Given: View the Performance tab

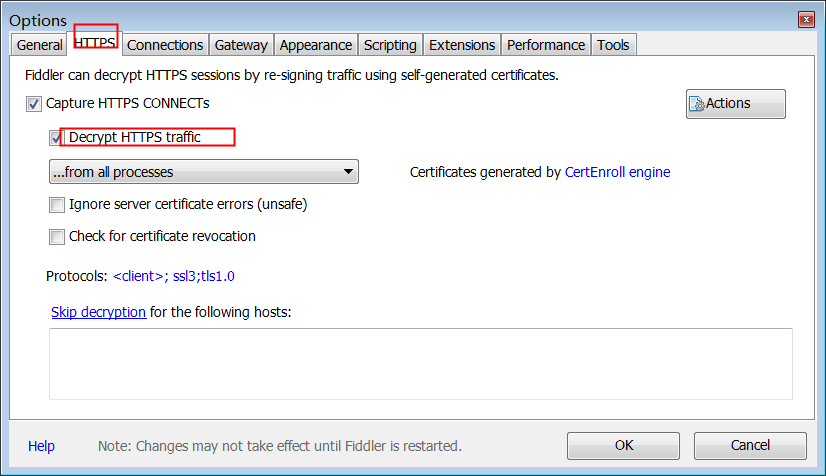Looking at the screenshot, I should point(546,45).
